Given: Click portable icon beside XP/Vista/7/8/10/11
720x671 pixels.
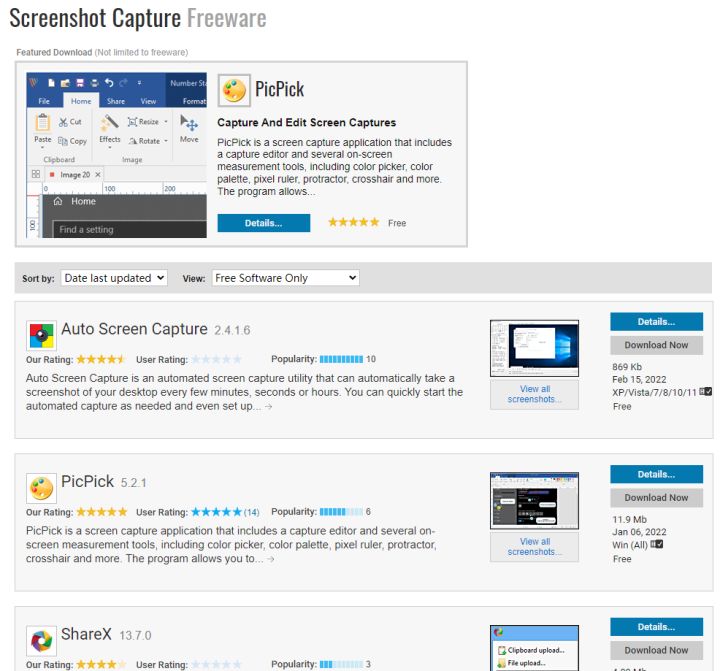Looking at the screenshot, I should [706, 392].
